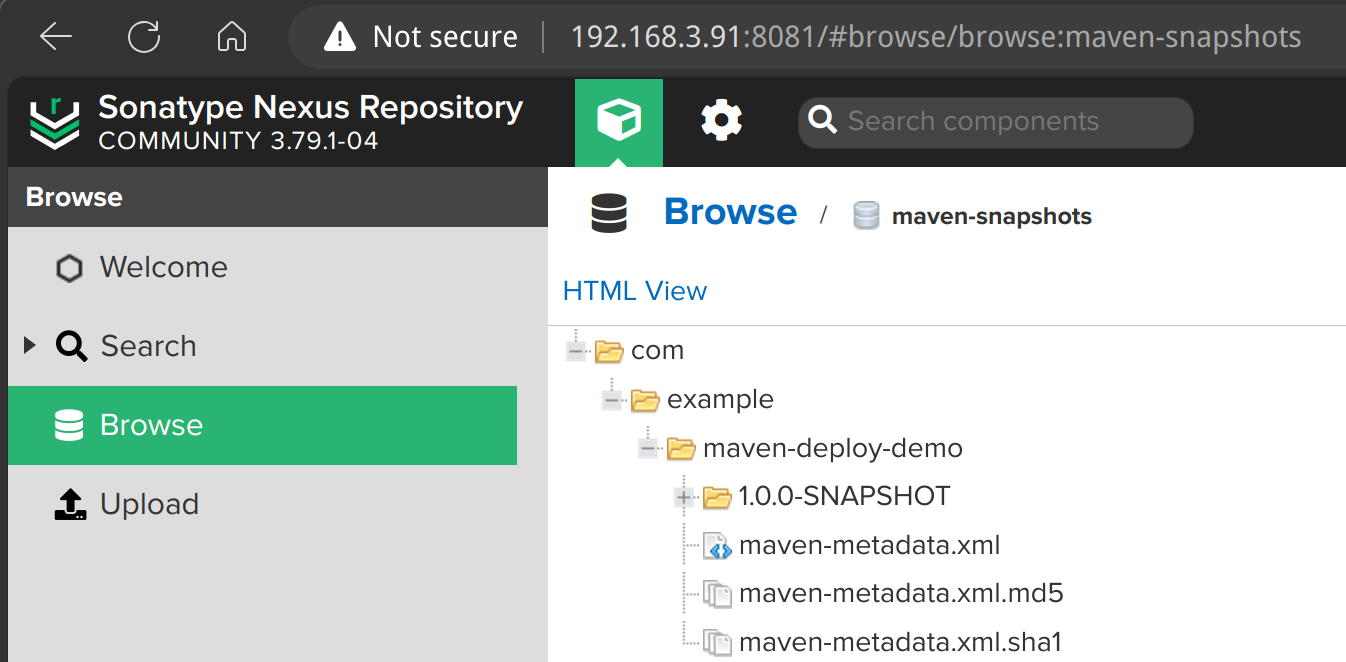This screenshot has height=662, width=1346.
Task: Reload the page with the refresh icon
Action: point(144,38)
